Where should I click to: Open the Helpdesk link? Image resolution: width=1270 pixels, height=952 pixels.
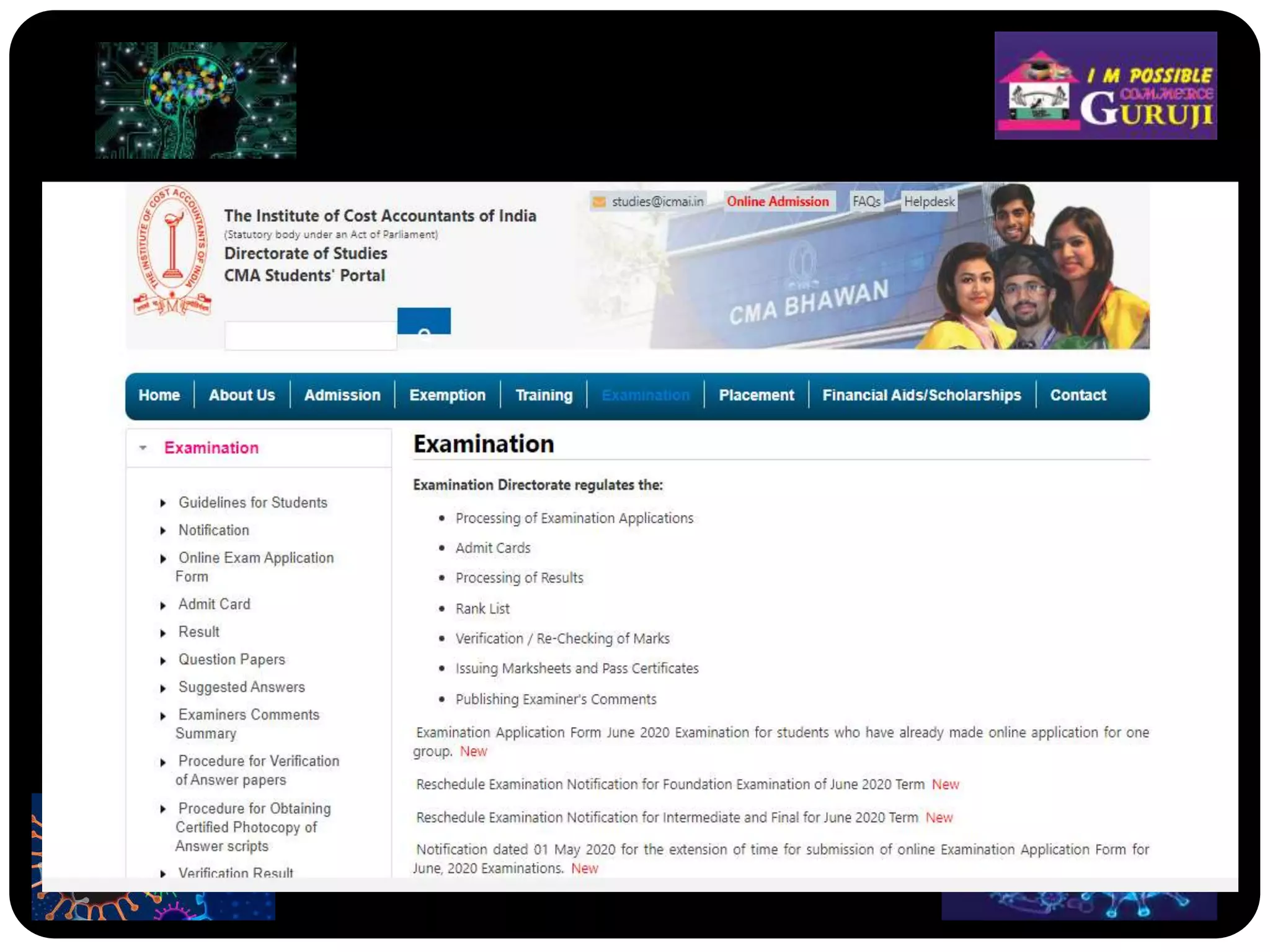click(928, 201)
